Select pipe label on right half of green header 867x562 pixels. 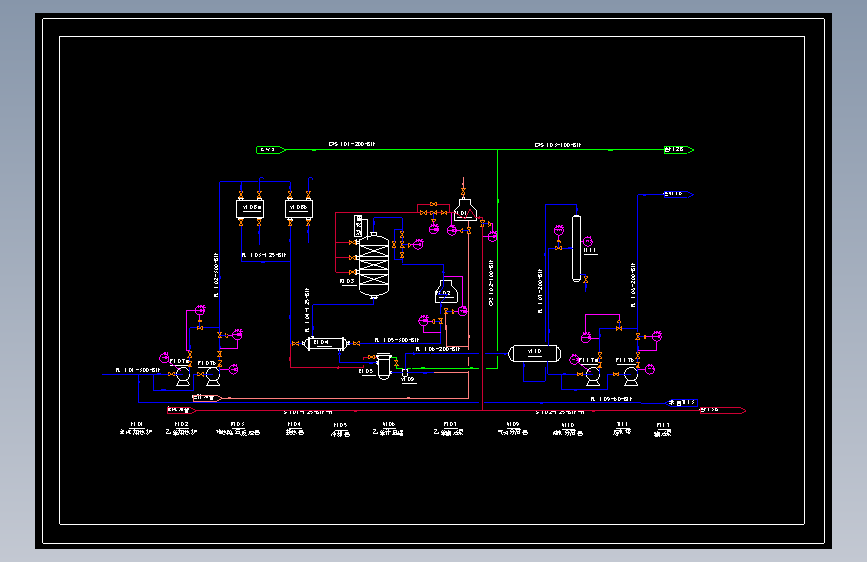click(x=558, y=145)
